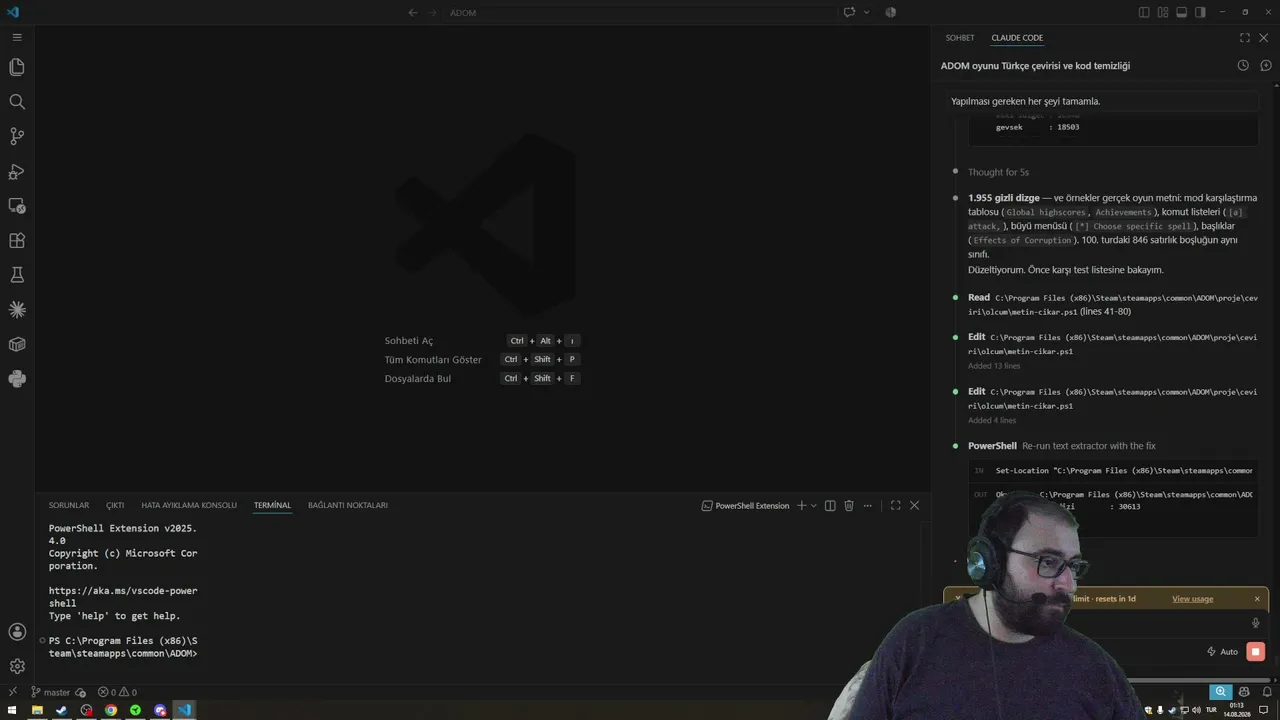Kill the terminal with trash icon
Screen dimensions: 1280x720
click(849, 506)
